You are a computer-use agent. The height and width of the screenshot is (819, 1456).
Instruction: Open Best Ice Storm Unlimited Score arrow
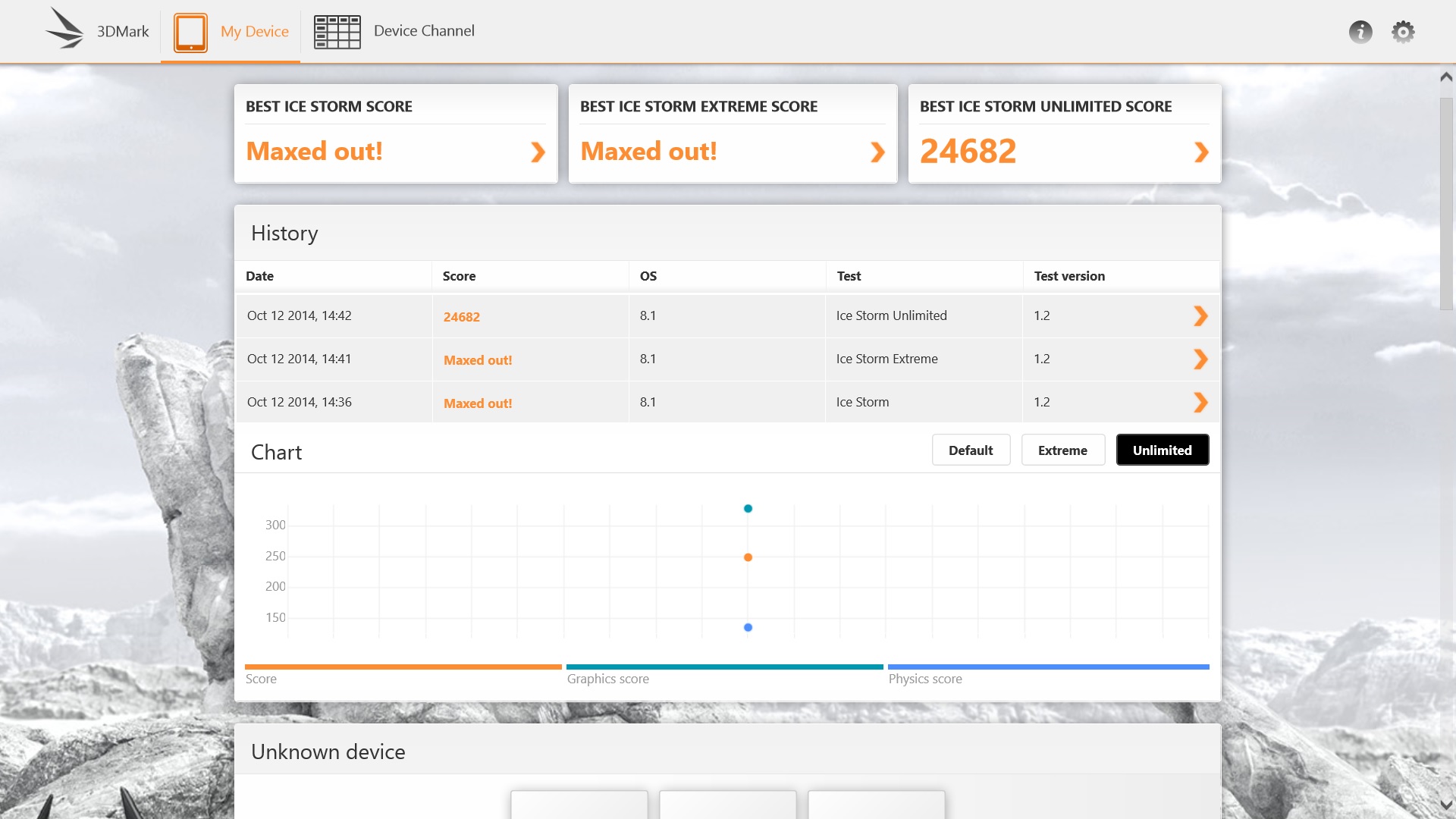click(1201, 152)
